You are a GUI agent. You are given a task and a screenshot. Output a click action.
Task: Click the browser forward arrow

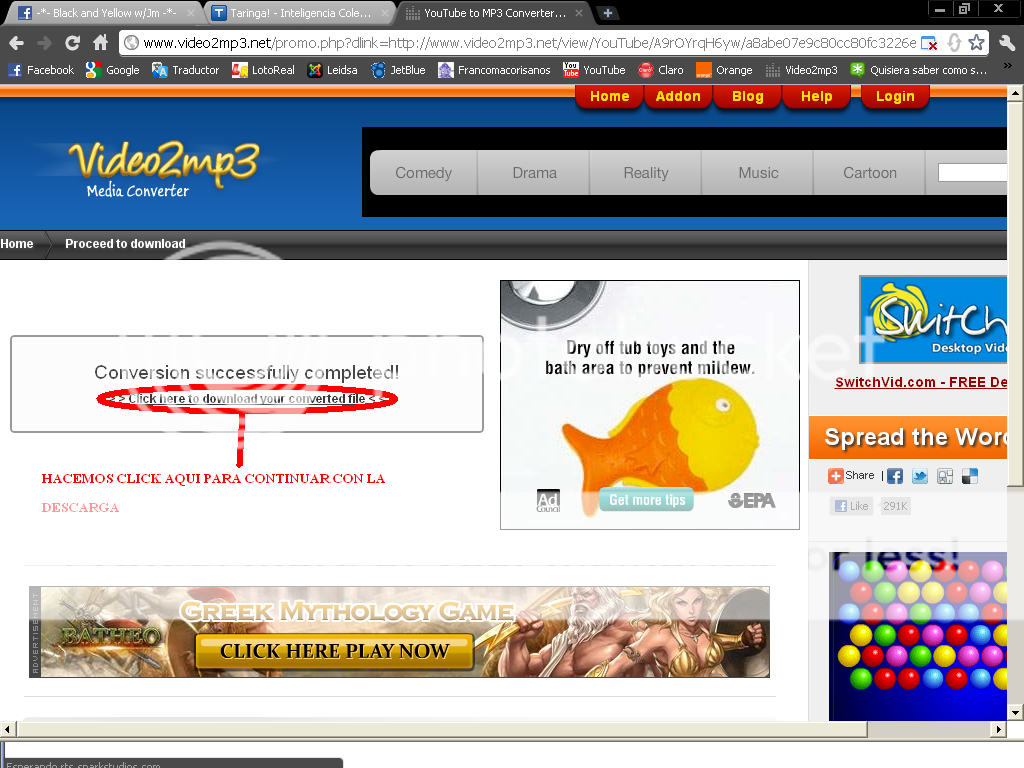click(x=44, y=43)
